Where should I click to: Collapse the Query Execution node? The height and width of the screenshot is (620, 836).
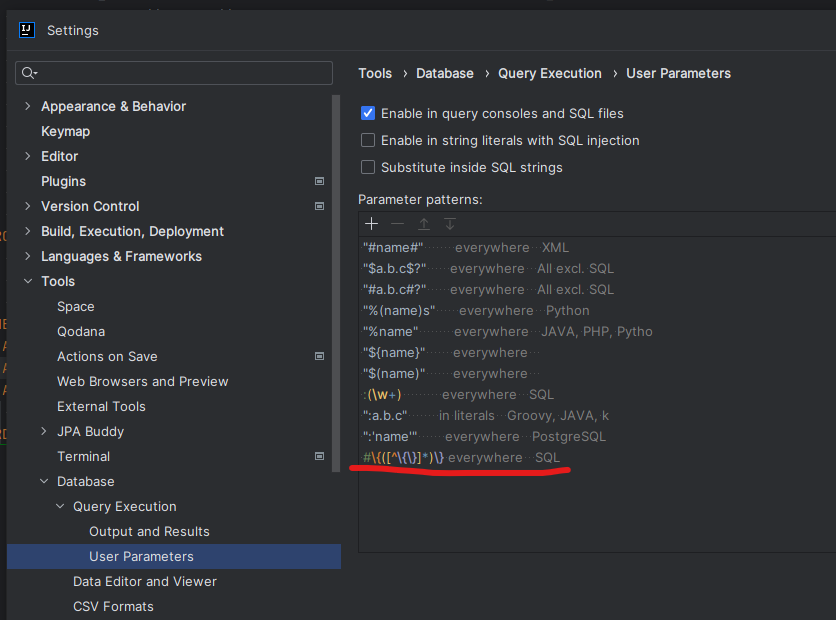60,506
